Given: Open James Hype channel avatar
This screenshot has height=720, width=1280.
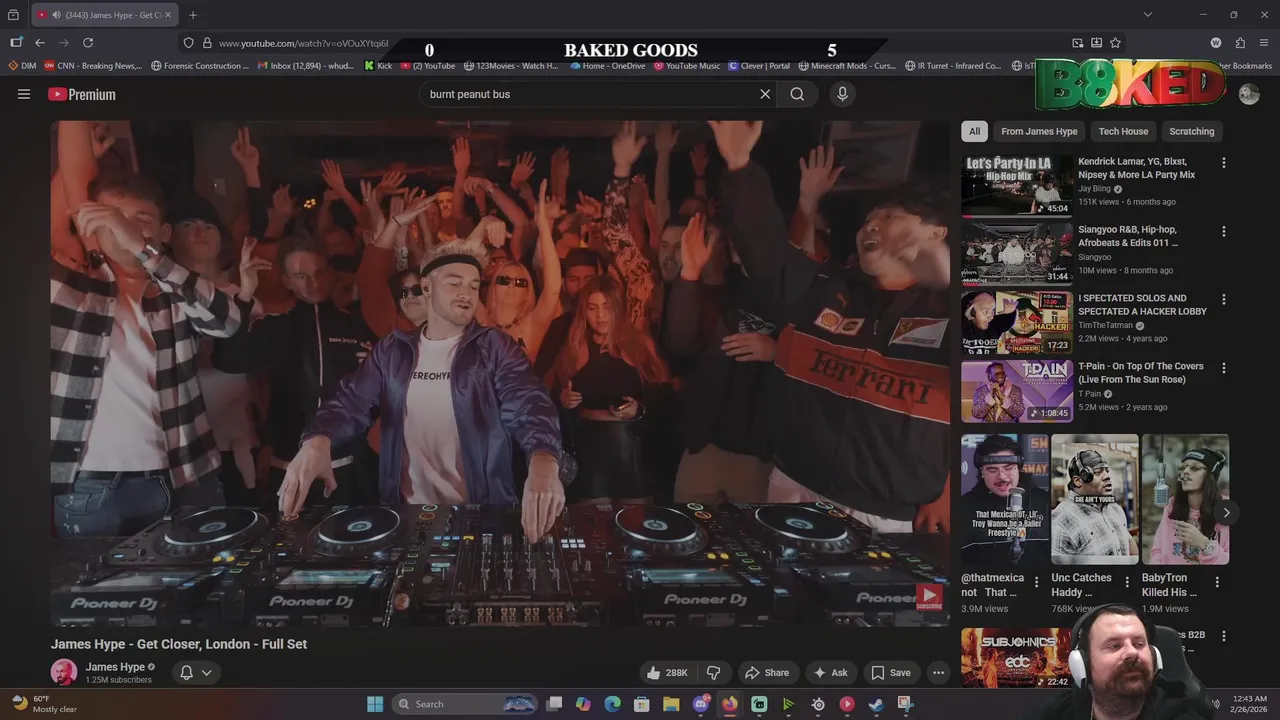Looking at the screenshot, I should tap(64, 672).
